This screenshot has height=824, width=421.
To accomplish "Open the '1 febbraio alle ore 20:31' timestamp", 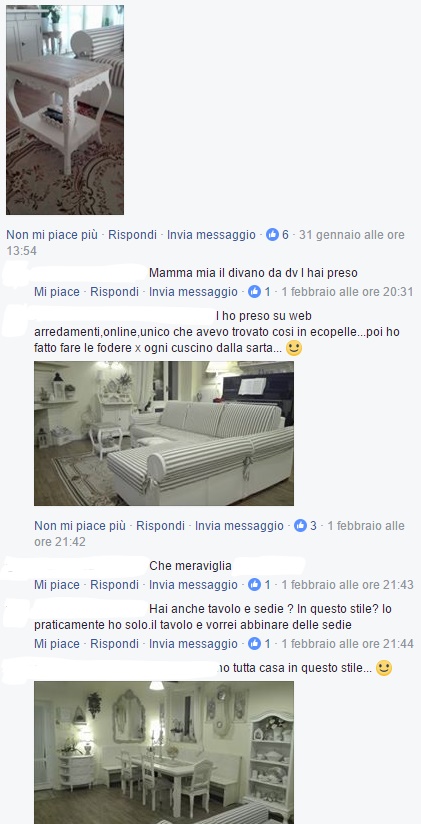I will pyautogui.click(x=347, y=292).
